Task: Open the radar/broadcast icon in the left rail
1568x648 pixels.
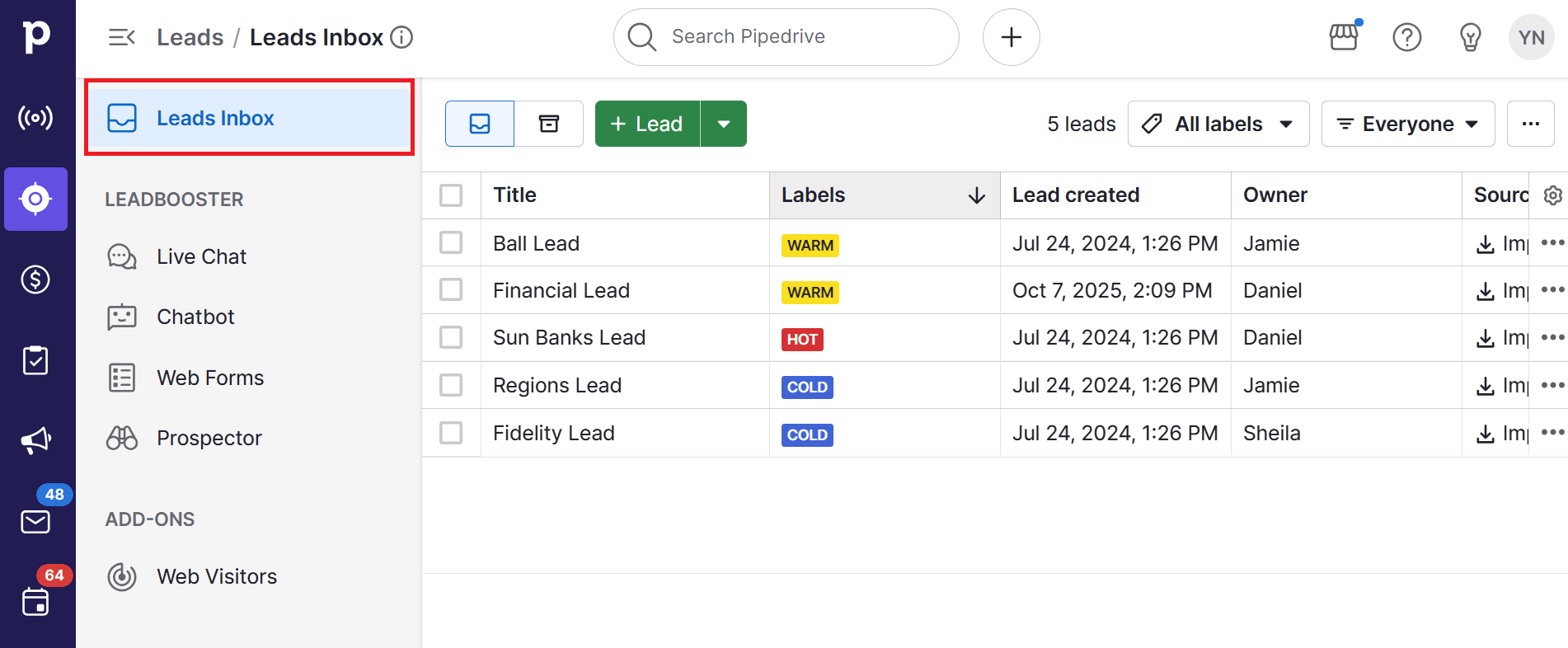Action: [35, 118]
